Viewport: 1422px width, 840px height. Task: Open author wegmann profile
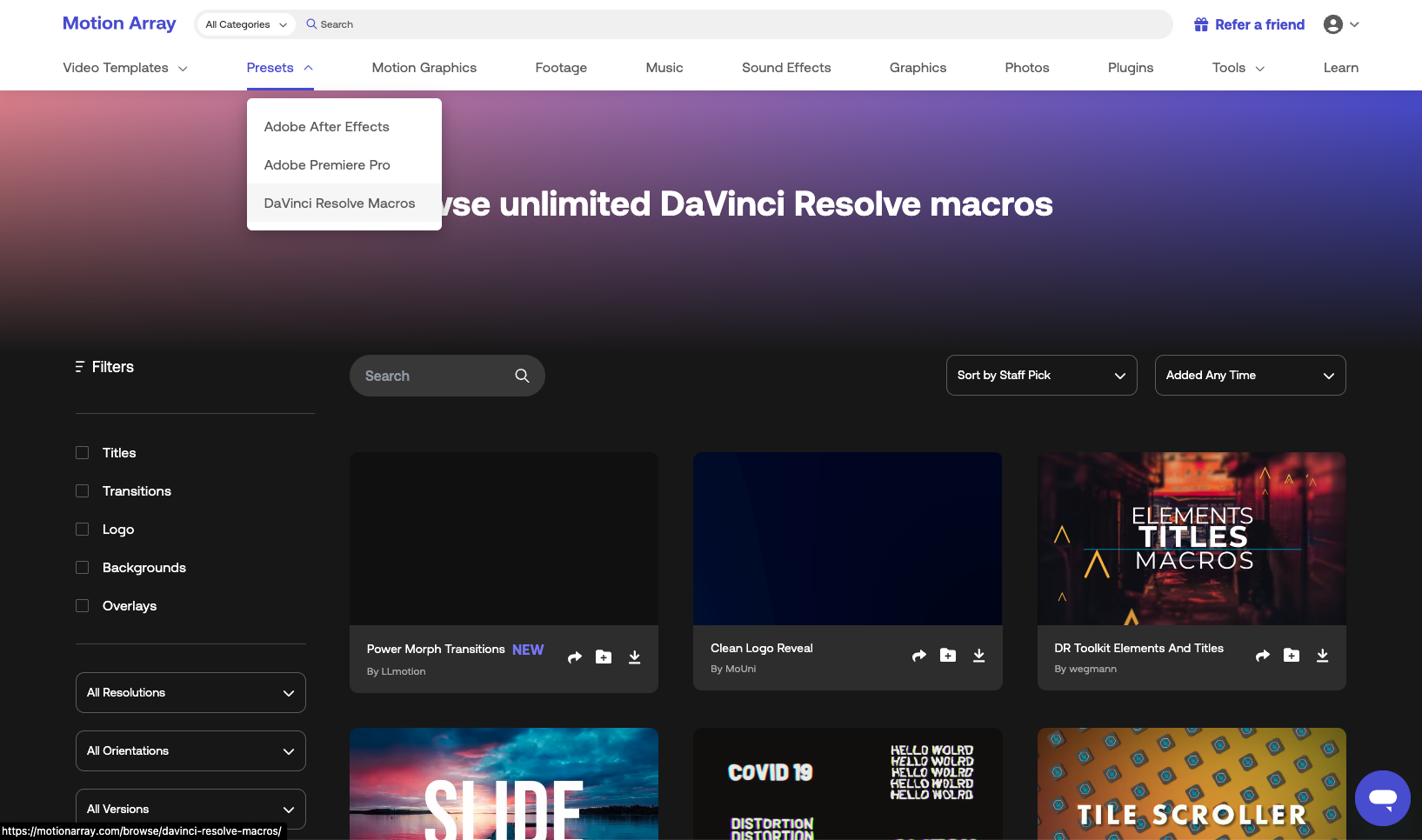[x=1092, y=669]
